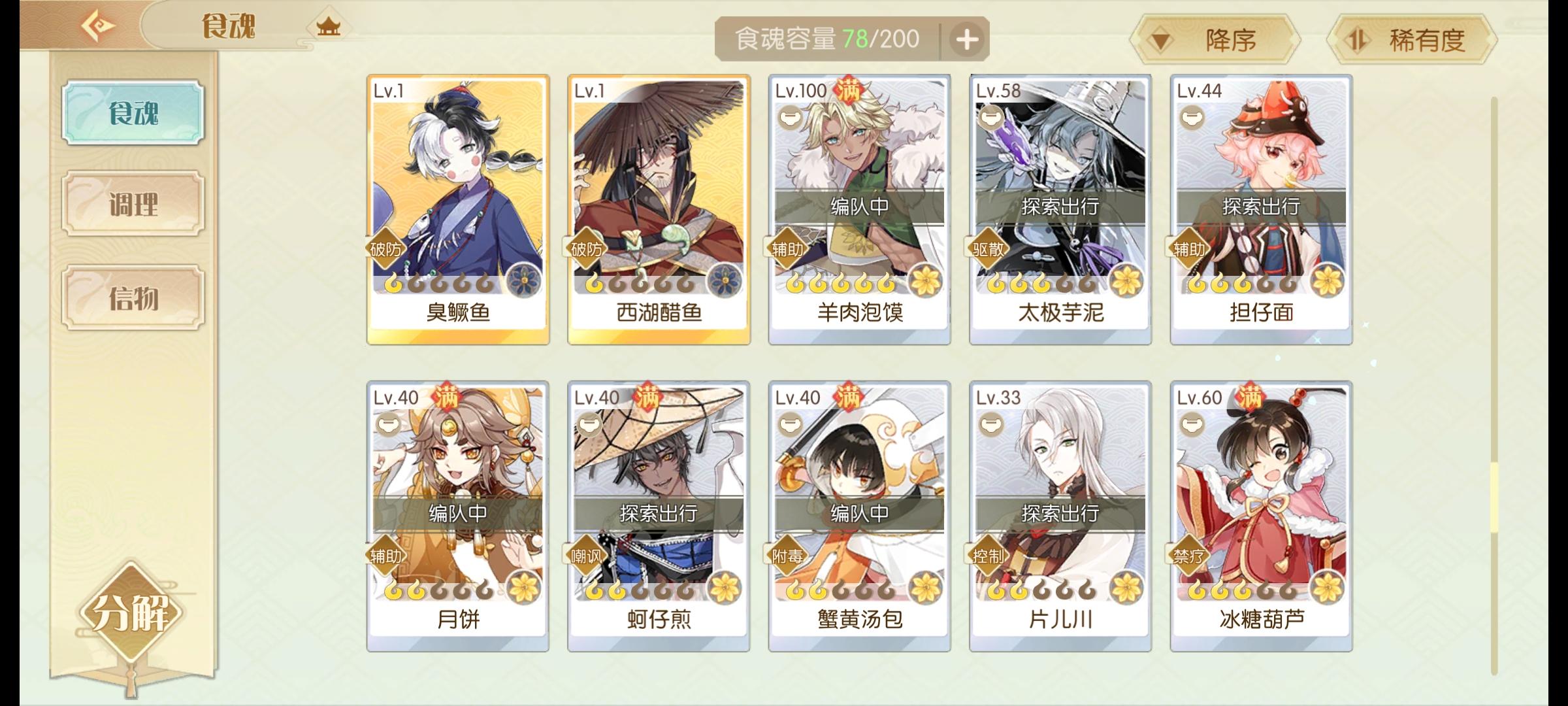Tap the blue rarity emblem on 西湖醋鱼
Viewport: 1568px width, 706px height.
pos(724,281)
